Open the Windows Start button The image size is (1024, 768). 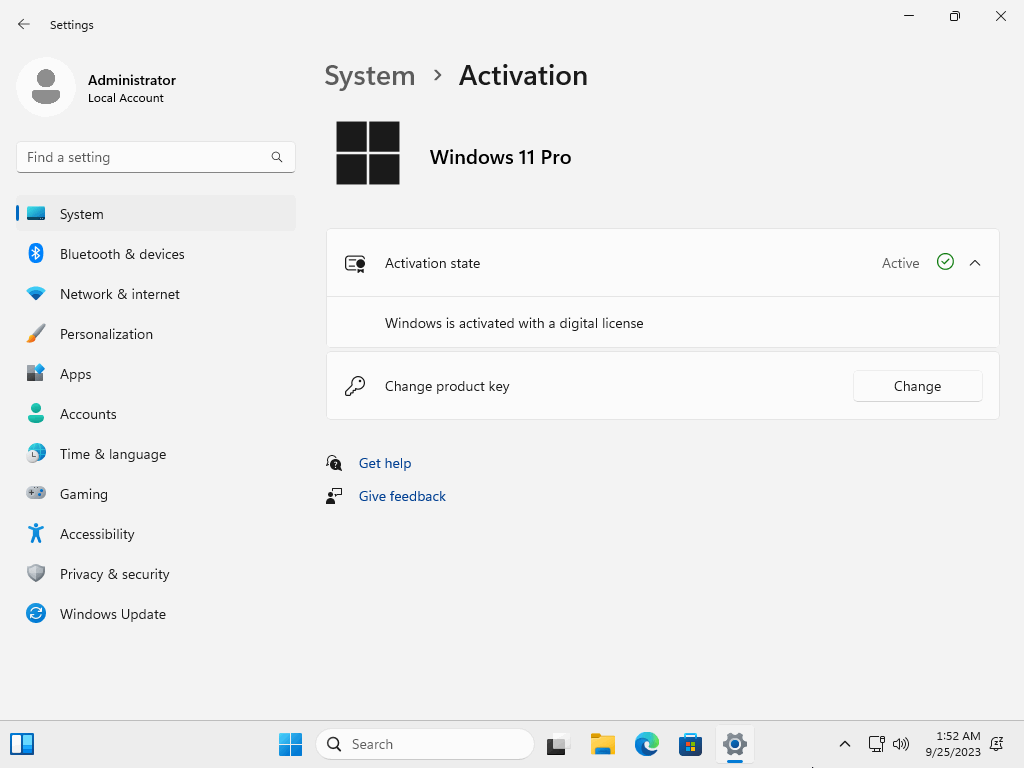click(x=291, y=744)
